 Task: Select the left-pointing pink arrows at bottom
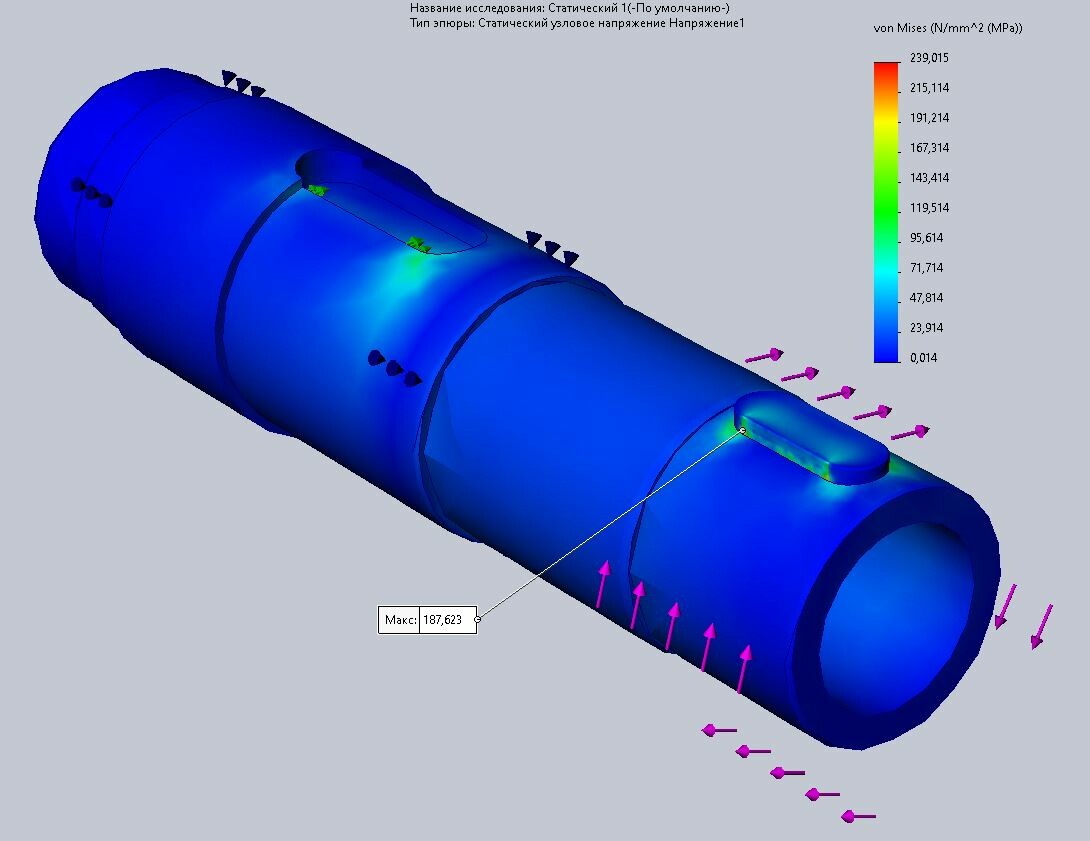point(788,772)
